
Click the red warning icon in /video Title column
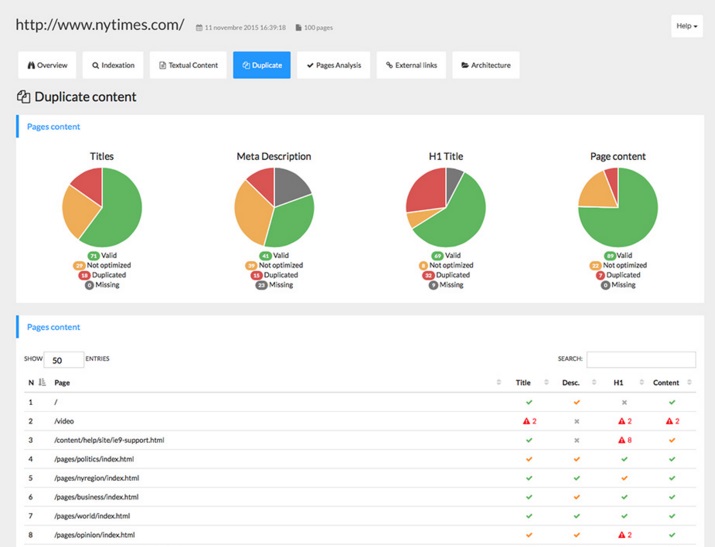(524, 421)
